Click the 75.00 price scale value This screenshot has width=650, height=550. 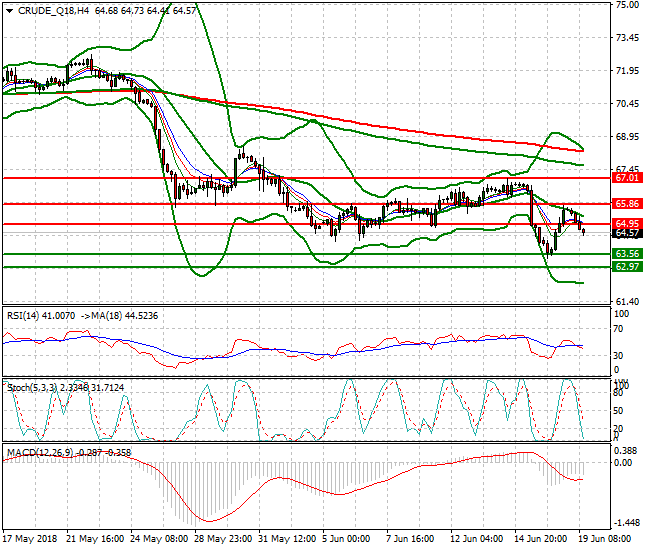(628, 5)
